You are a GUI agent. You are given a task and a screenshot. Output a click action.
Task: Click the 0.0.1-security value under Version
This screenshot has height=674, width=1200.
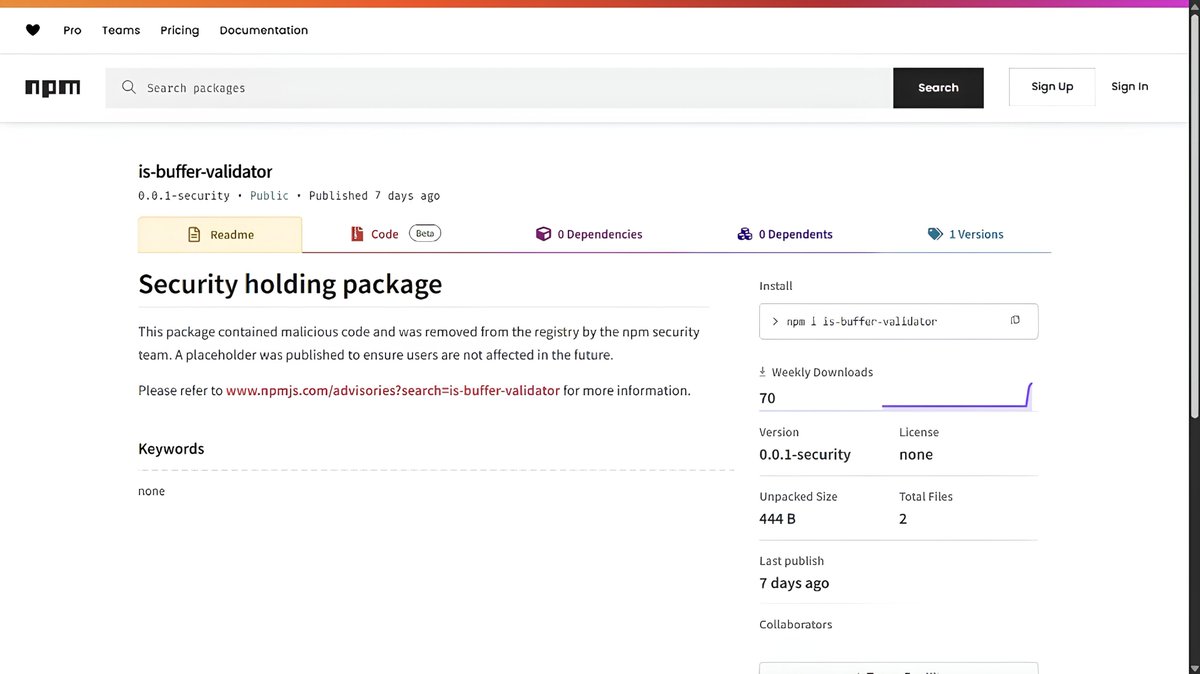[x=805, y=454]
